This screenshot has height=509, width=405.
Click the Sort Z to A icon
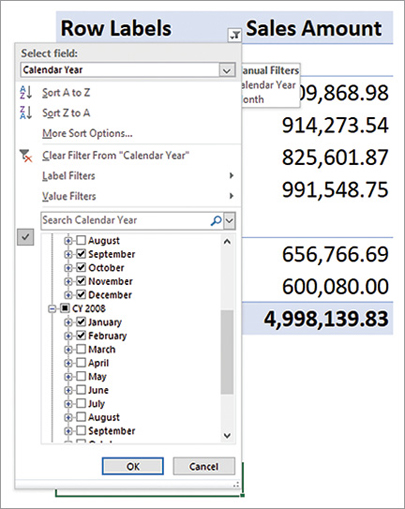(x=26, y=113)
